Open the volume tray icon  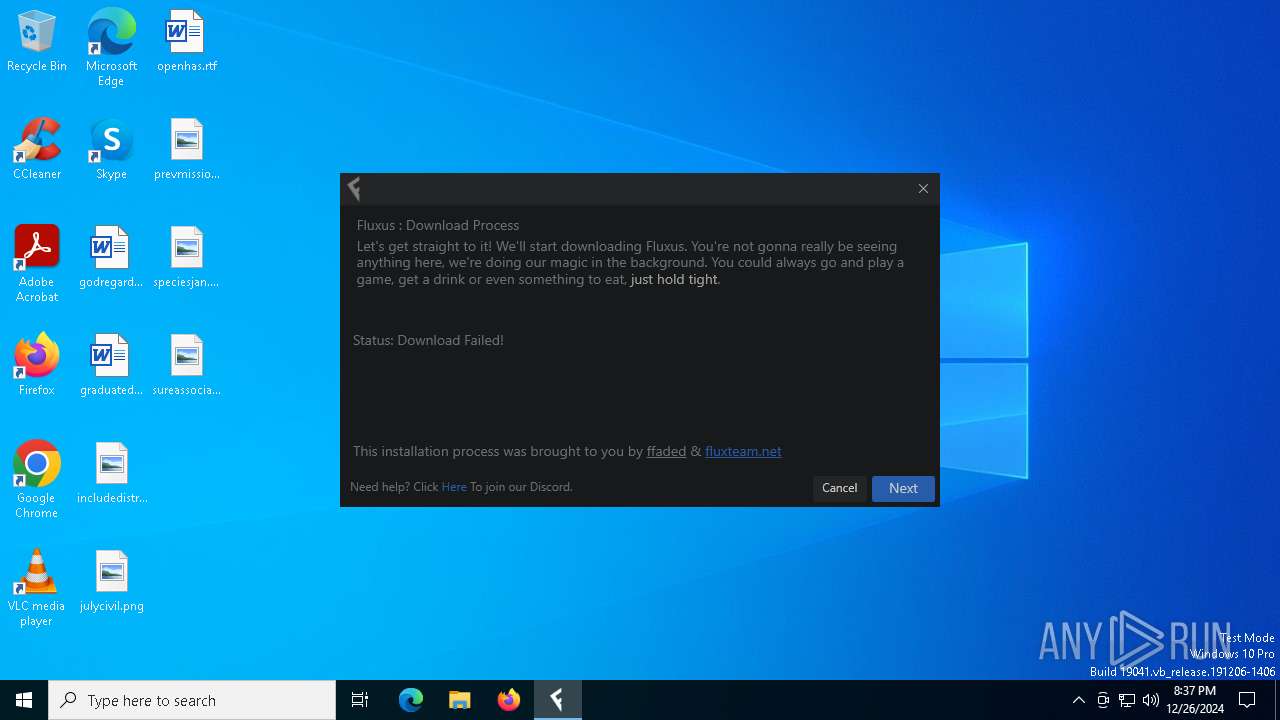point(1151,700)
